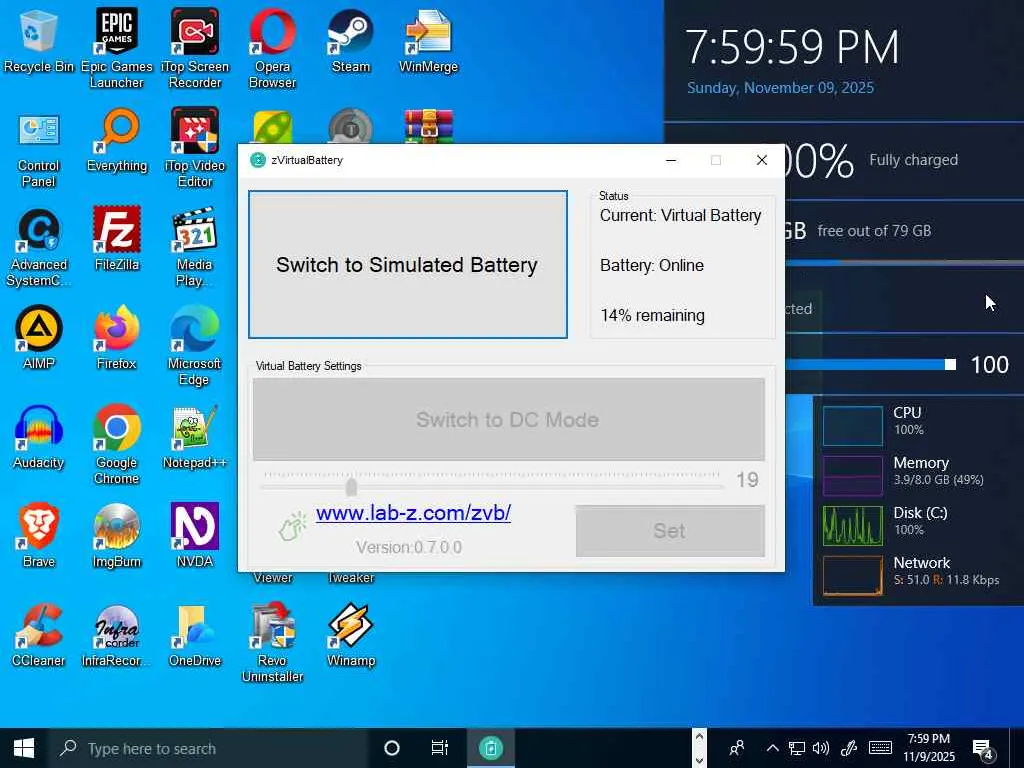Launch Epic Games Launcher shortcut

[x=116, y=48]
